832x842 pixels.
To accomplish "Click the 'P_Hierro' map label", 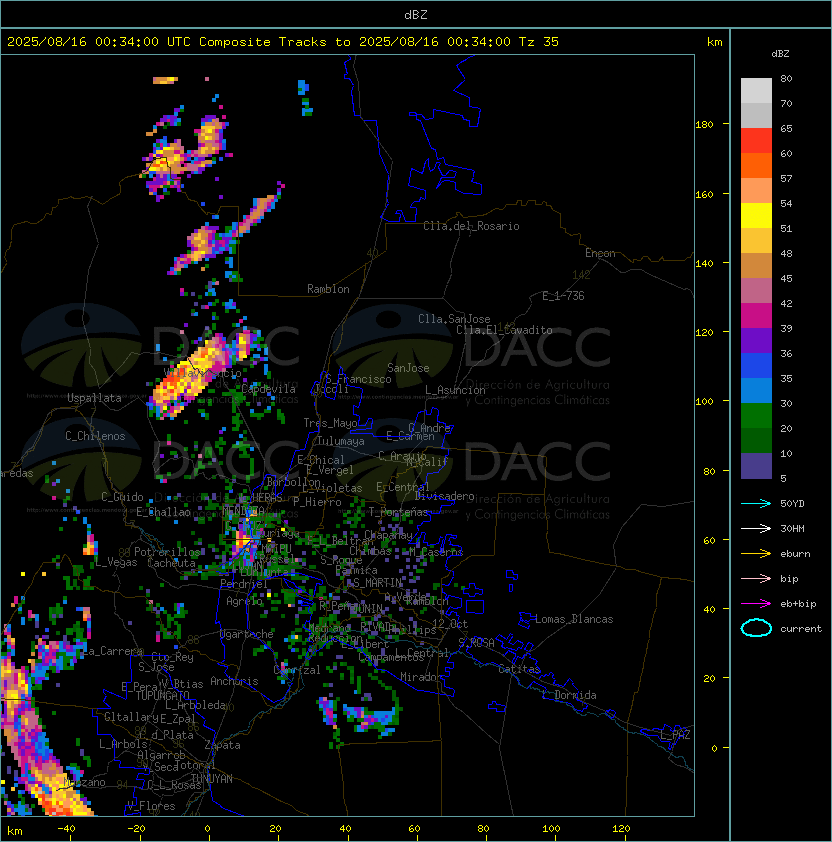I will (x=317, y=502).
